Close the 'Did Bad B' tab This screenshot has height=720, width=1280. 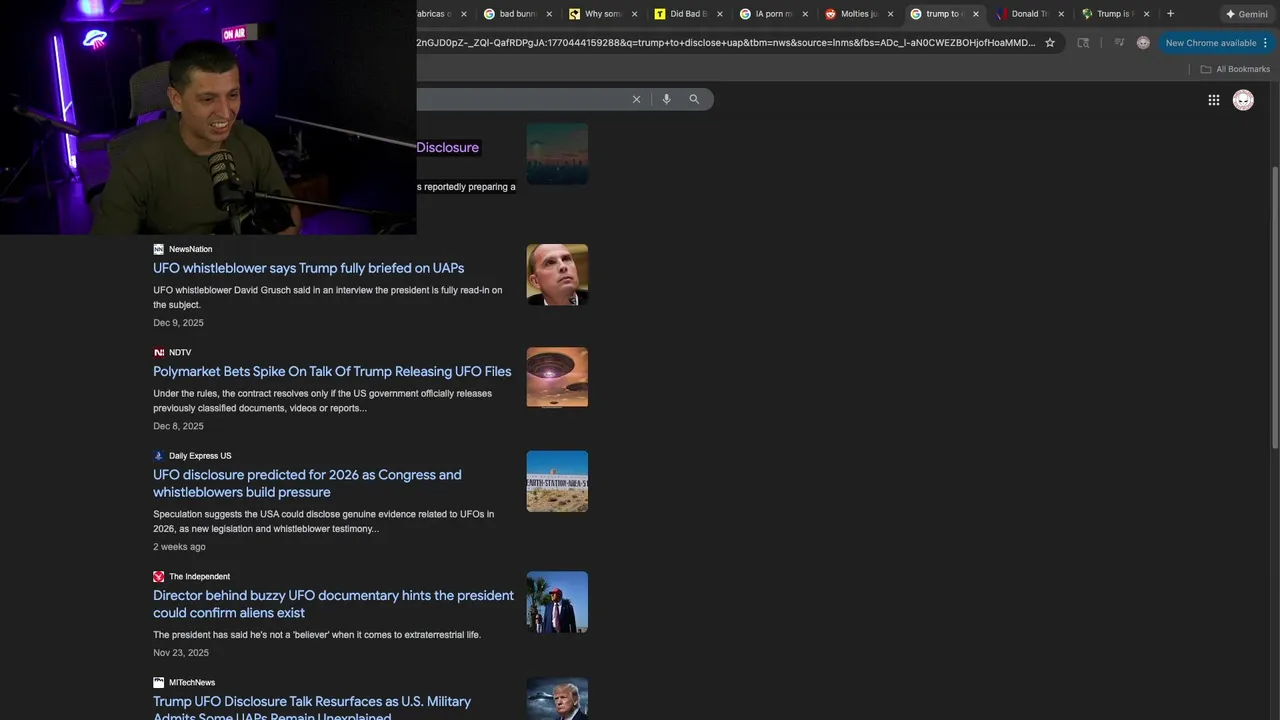(719, 14)
